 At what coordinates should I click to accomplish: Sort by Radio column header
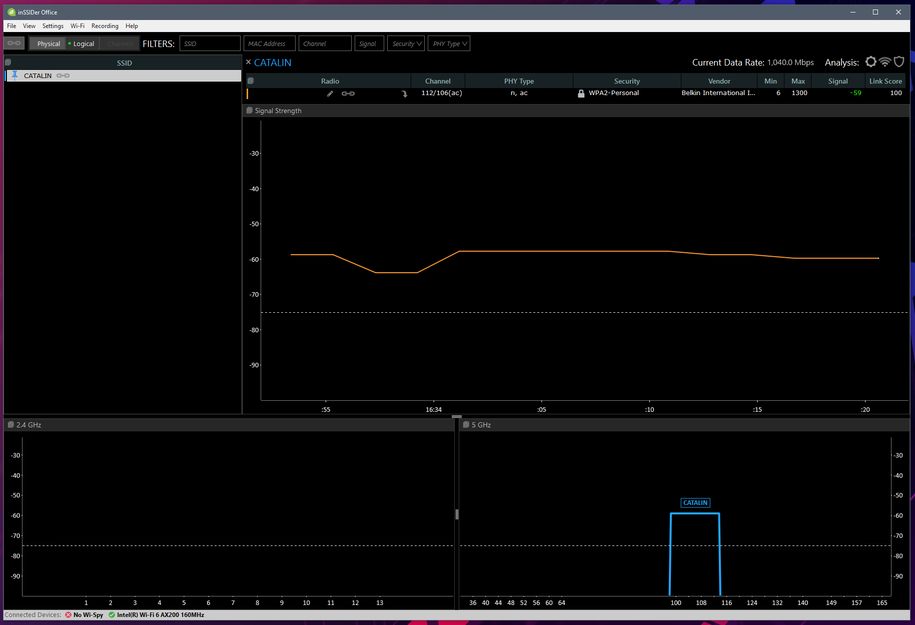pos(330,81)
